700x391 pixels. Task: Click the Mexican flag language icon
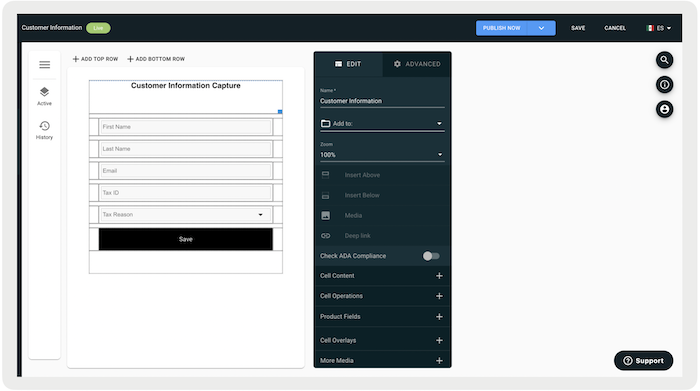point(650,28)
